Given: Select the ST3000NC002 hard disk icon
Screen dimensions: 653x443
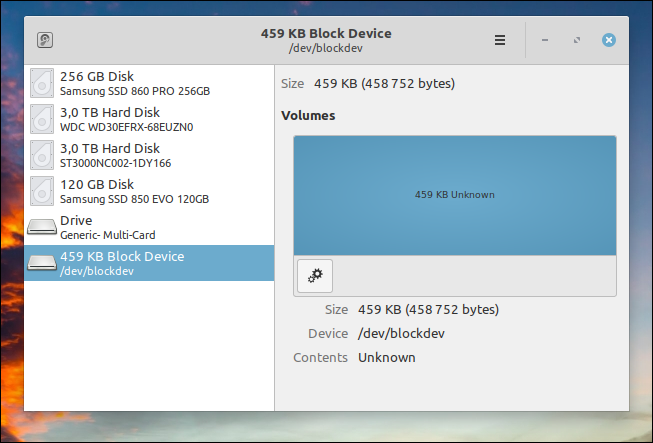Looking at the screenshot, I should coord(42,155).
